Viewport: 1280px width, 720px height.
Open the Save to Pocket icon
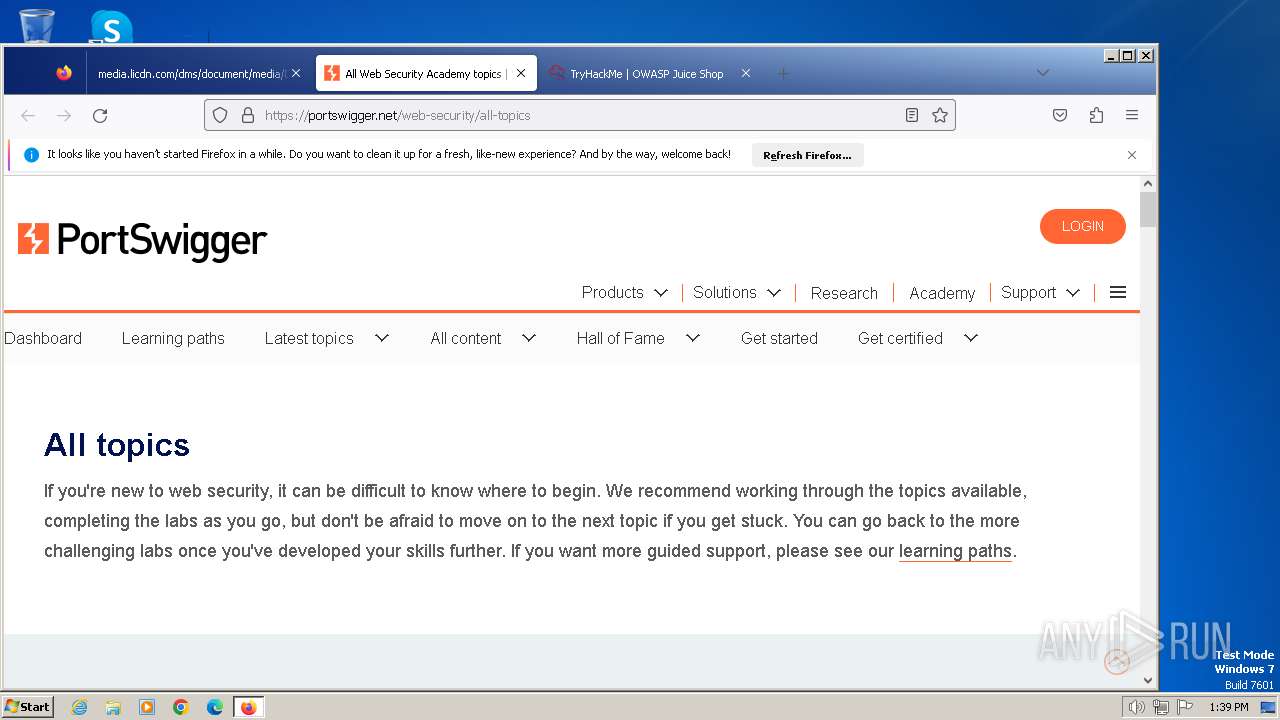click(1060, 115)
